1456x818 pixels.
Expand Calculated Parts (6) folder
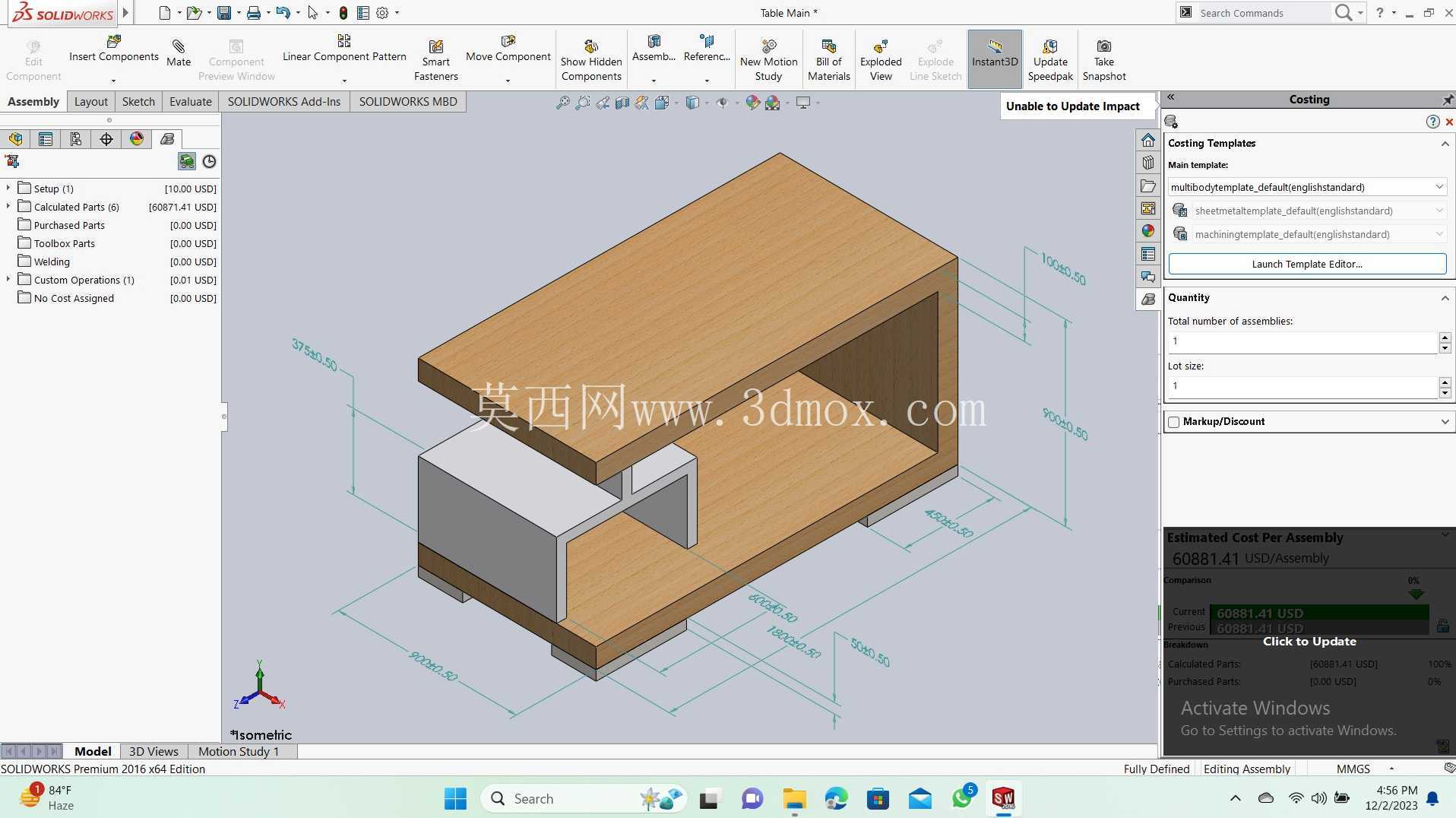[x=8, y=206]
